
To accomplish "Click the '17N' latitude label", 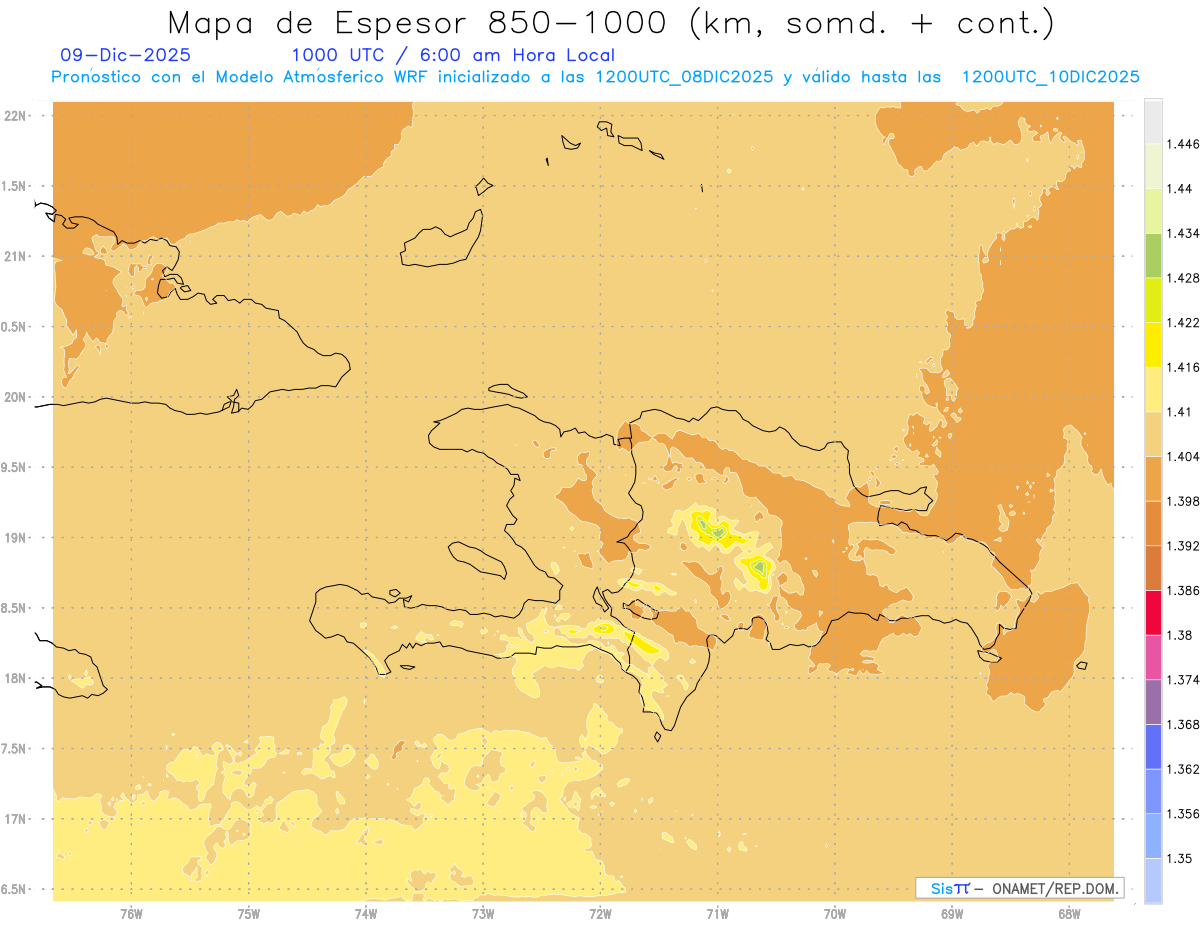I will [15, 819].
